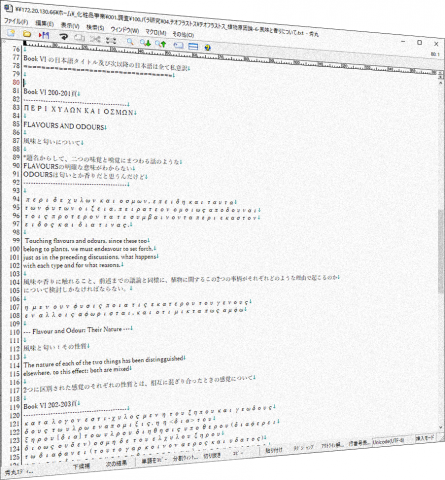Click the black curved undo arrow icon
445x480 pixels.
pyautogui.click(x=63, y=36)
